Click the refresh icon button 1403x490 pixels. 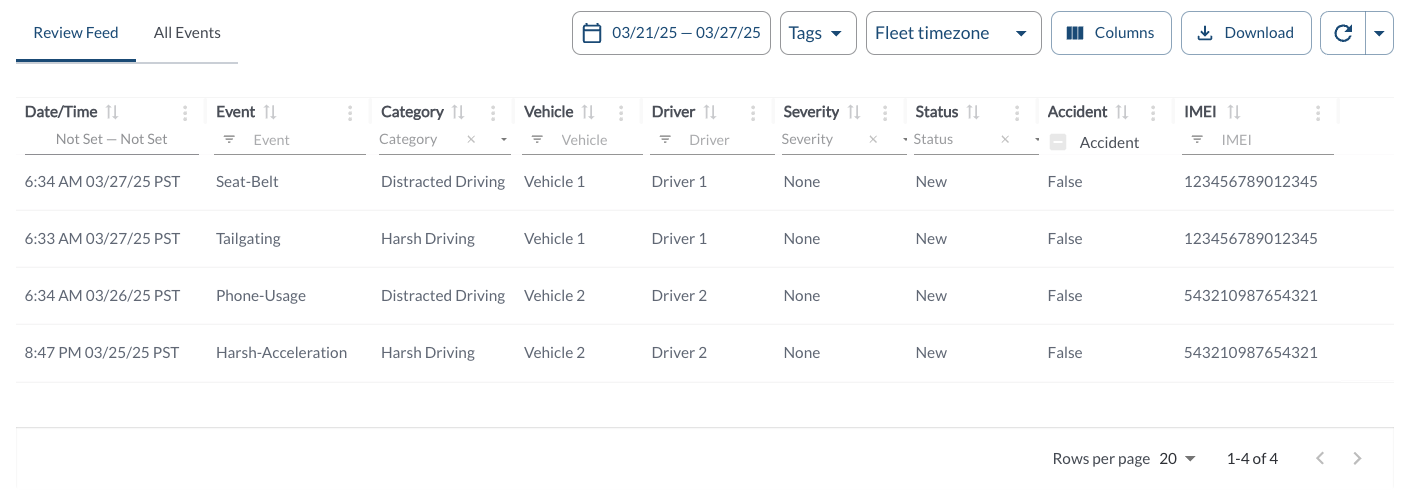[x=1343, y=33]
